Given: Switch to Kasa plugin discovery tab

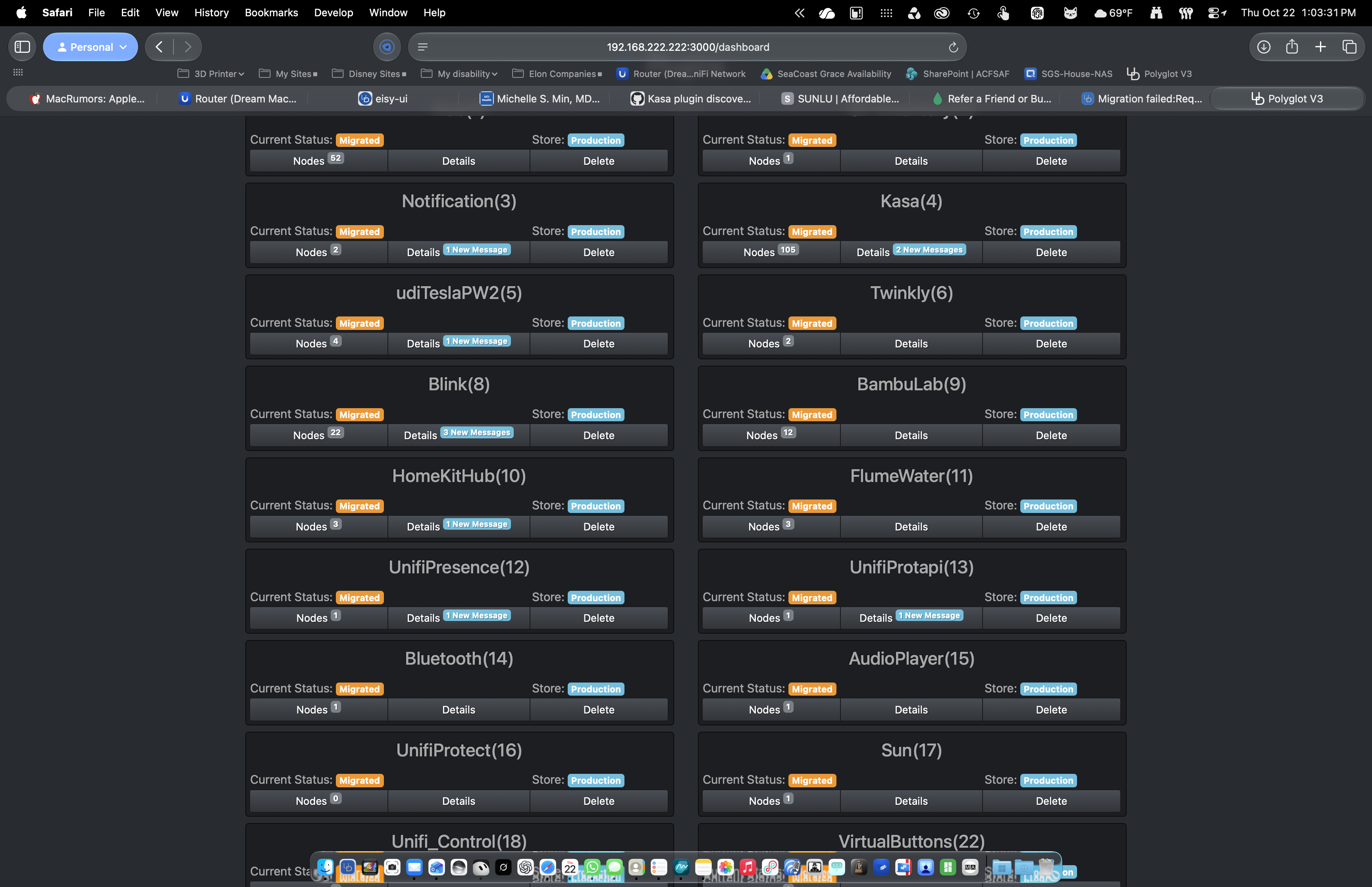Looking at the screenshot, I should tap(691, 98).
